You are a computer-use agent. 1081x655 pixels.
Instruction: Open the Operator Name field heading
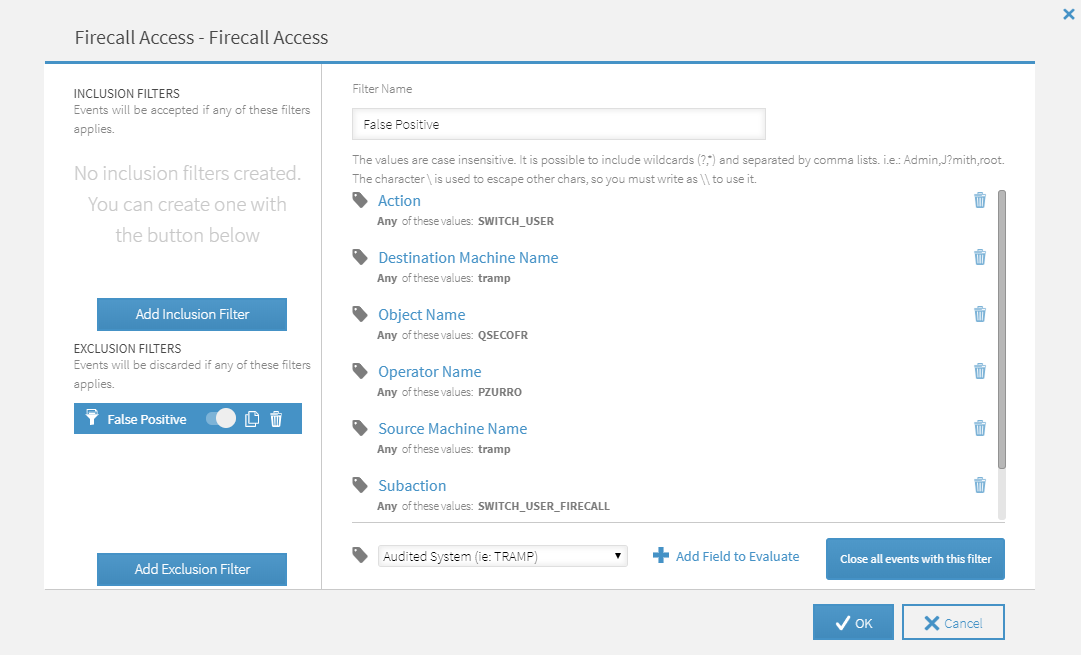(x=429, y=371)
